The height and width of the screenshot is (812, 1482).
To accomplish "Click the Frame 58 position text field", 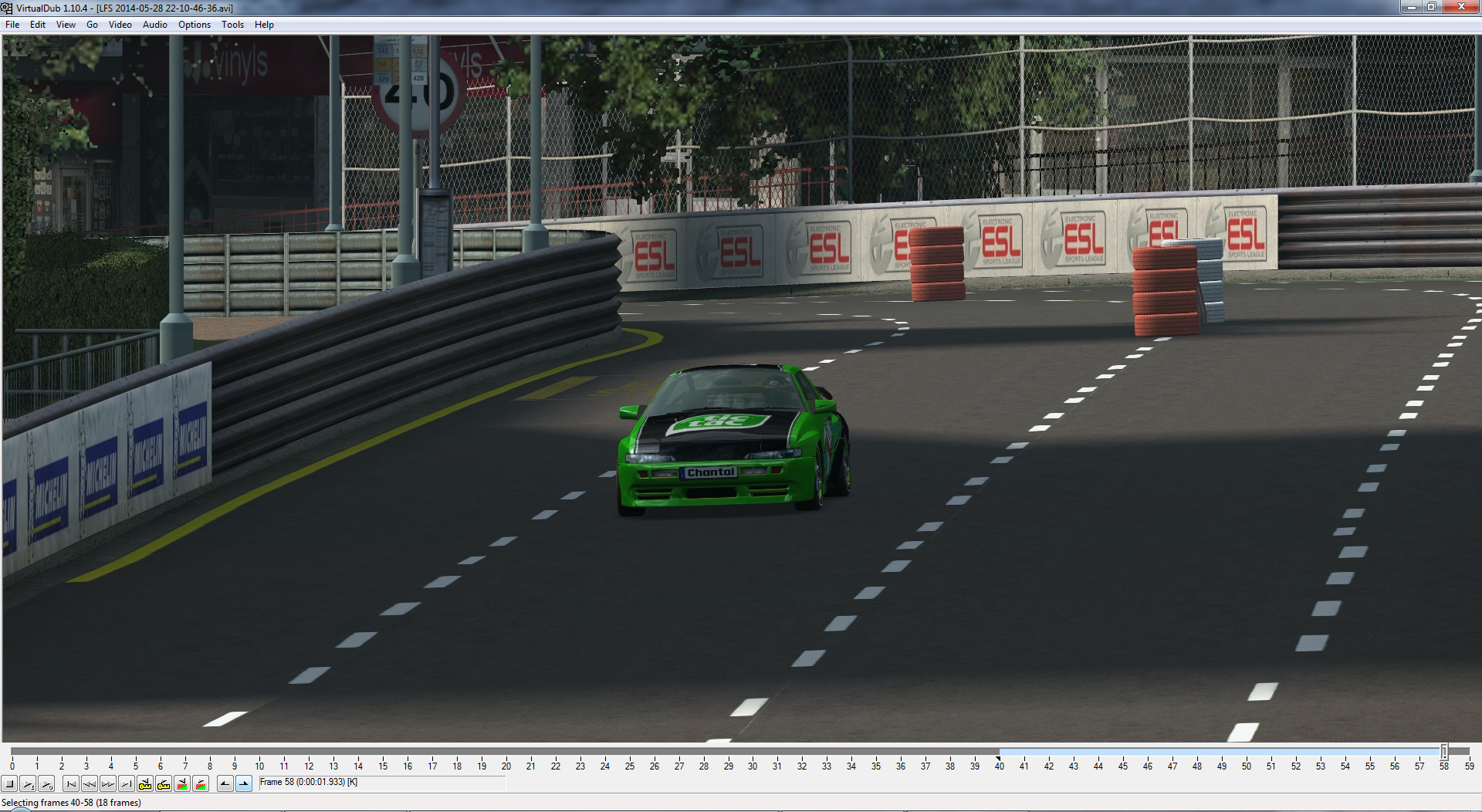I will click(x=382, y=783).
